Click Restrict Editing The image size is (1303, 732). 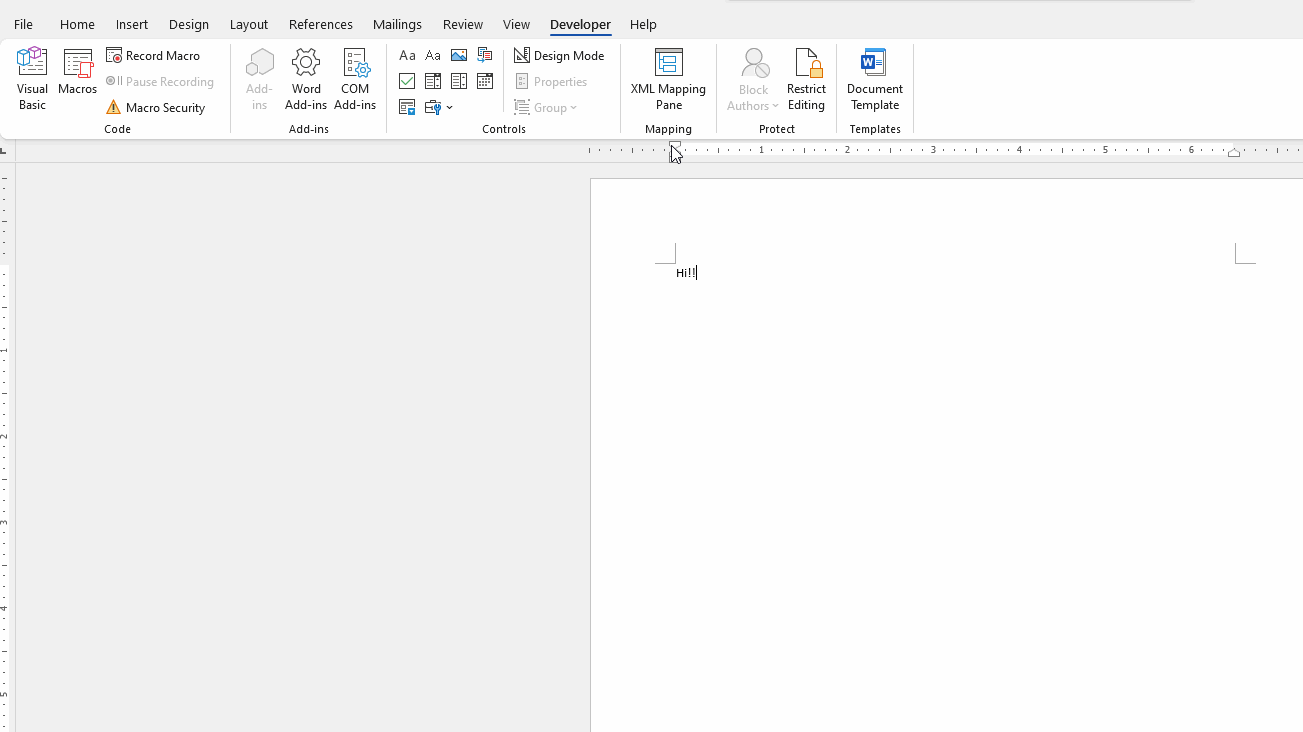click(806, 79)
